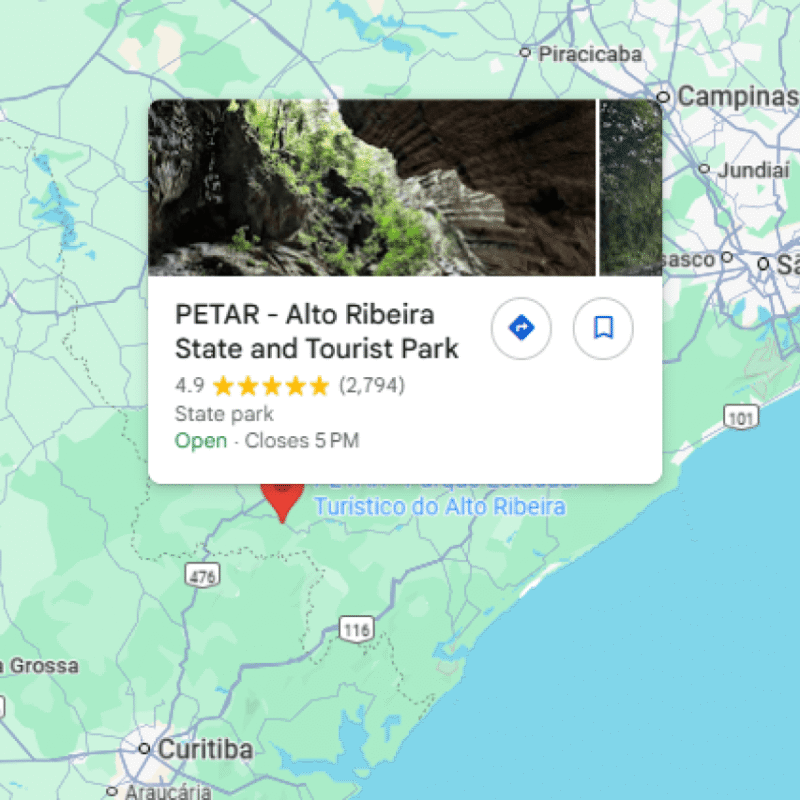Select the Jundiaí city label
The height and width of the screenshot is (800, 800).
coord(754,170)
